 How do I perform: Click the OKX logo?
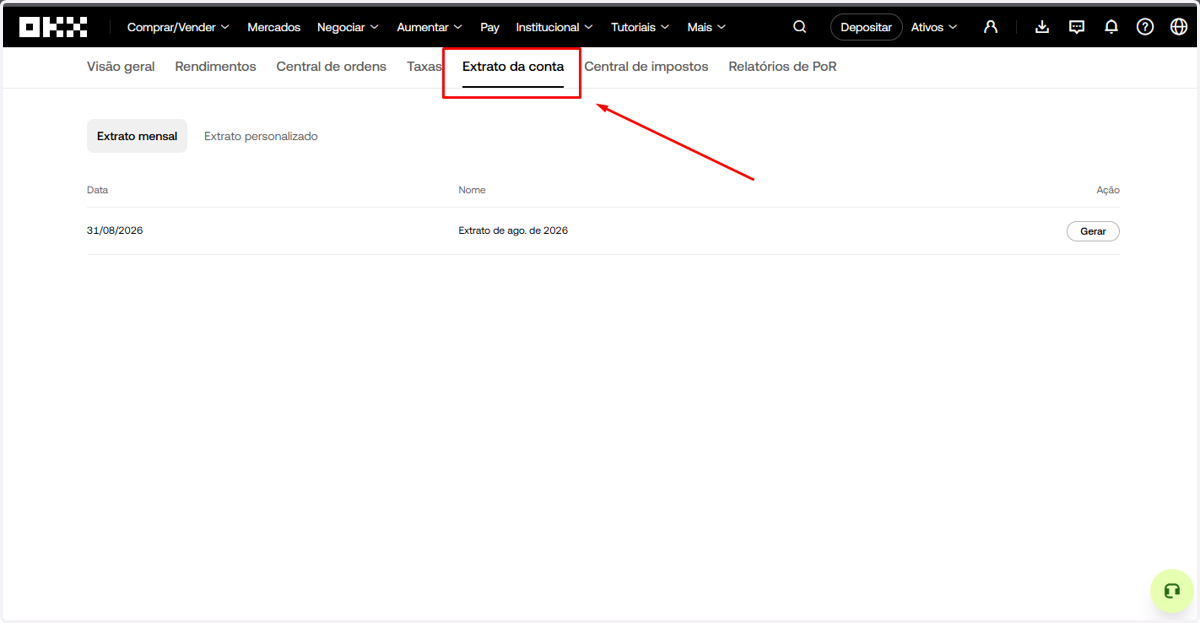(53, 27)
